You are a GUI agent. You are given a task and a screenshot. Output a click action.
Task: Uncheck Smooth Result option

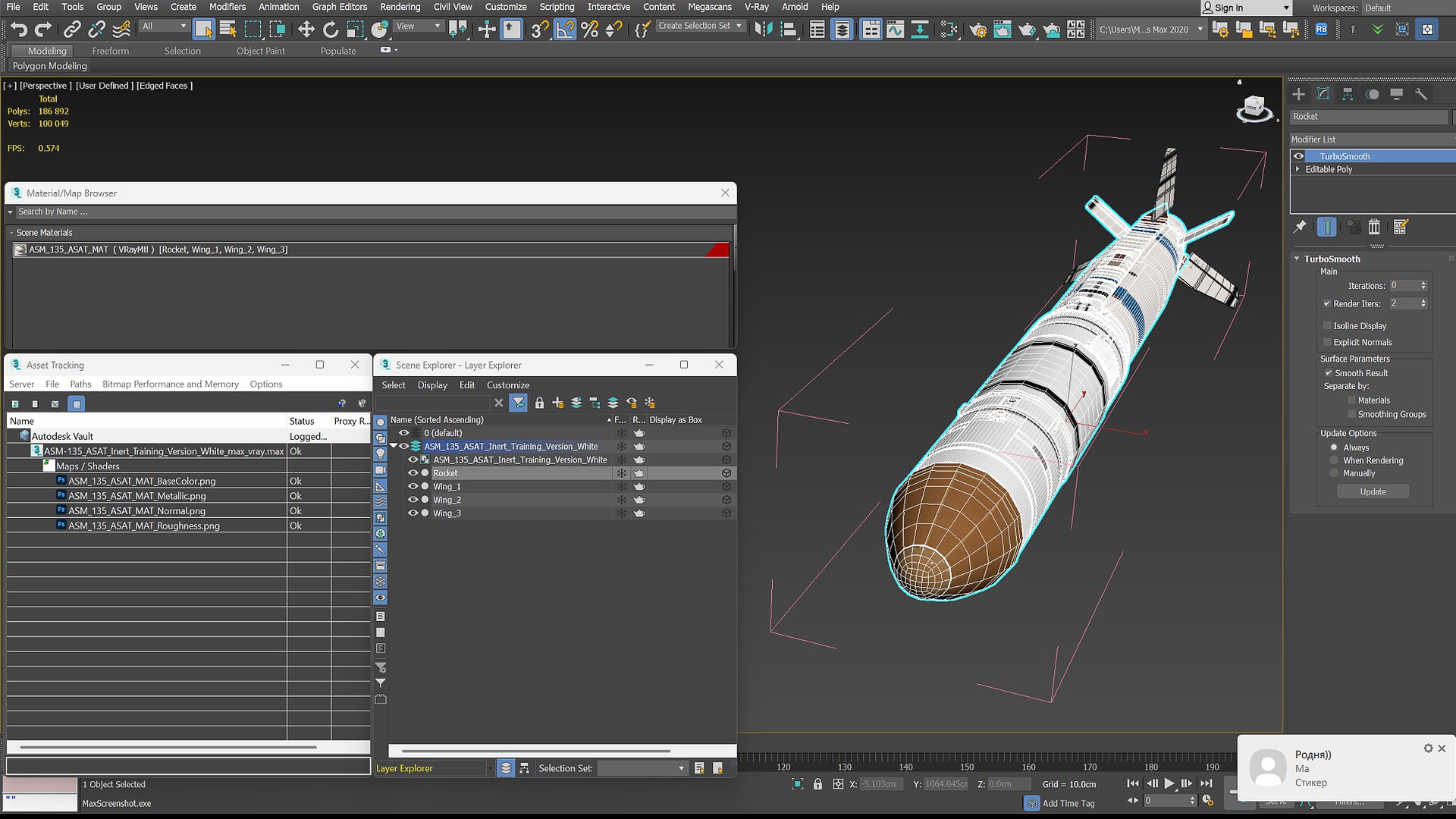[x=1329, y=373]
